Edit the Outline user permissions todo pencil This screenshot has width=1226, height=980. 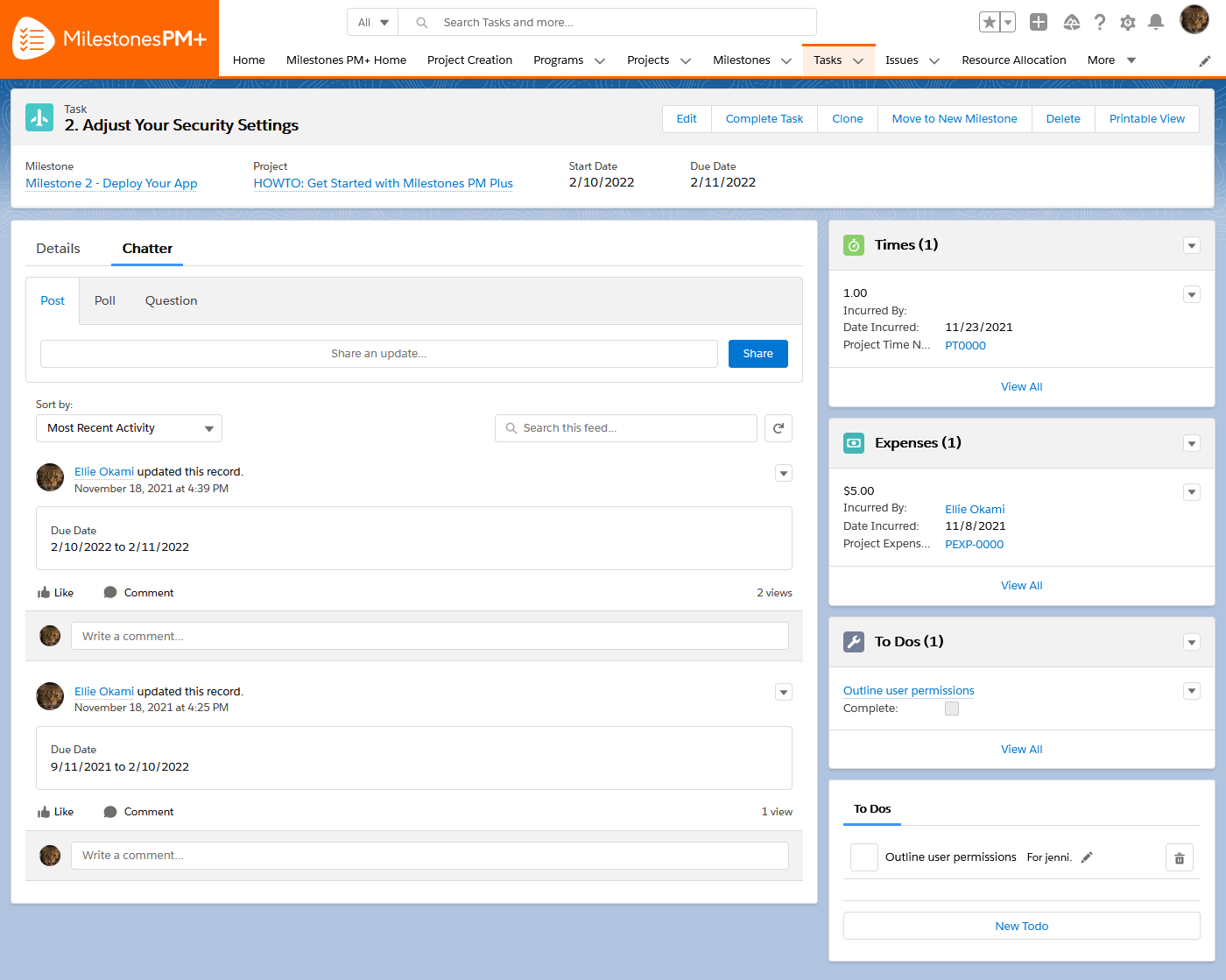1087,857
